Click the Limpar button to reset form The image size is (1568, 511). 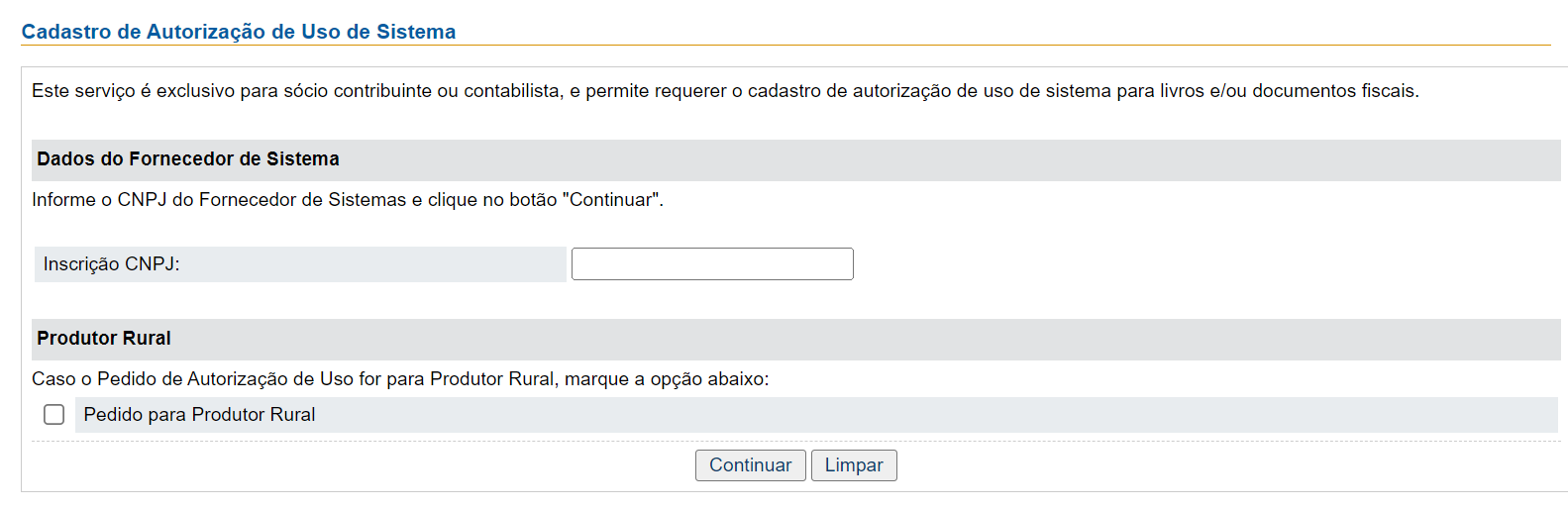[x=854, y=465]
